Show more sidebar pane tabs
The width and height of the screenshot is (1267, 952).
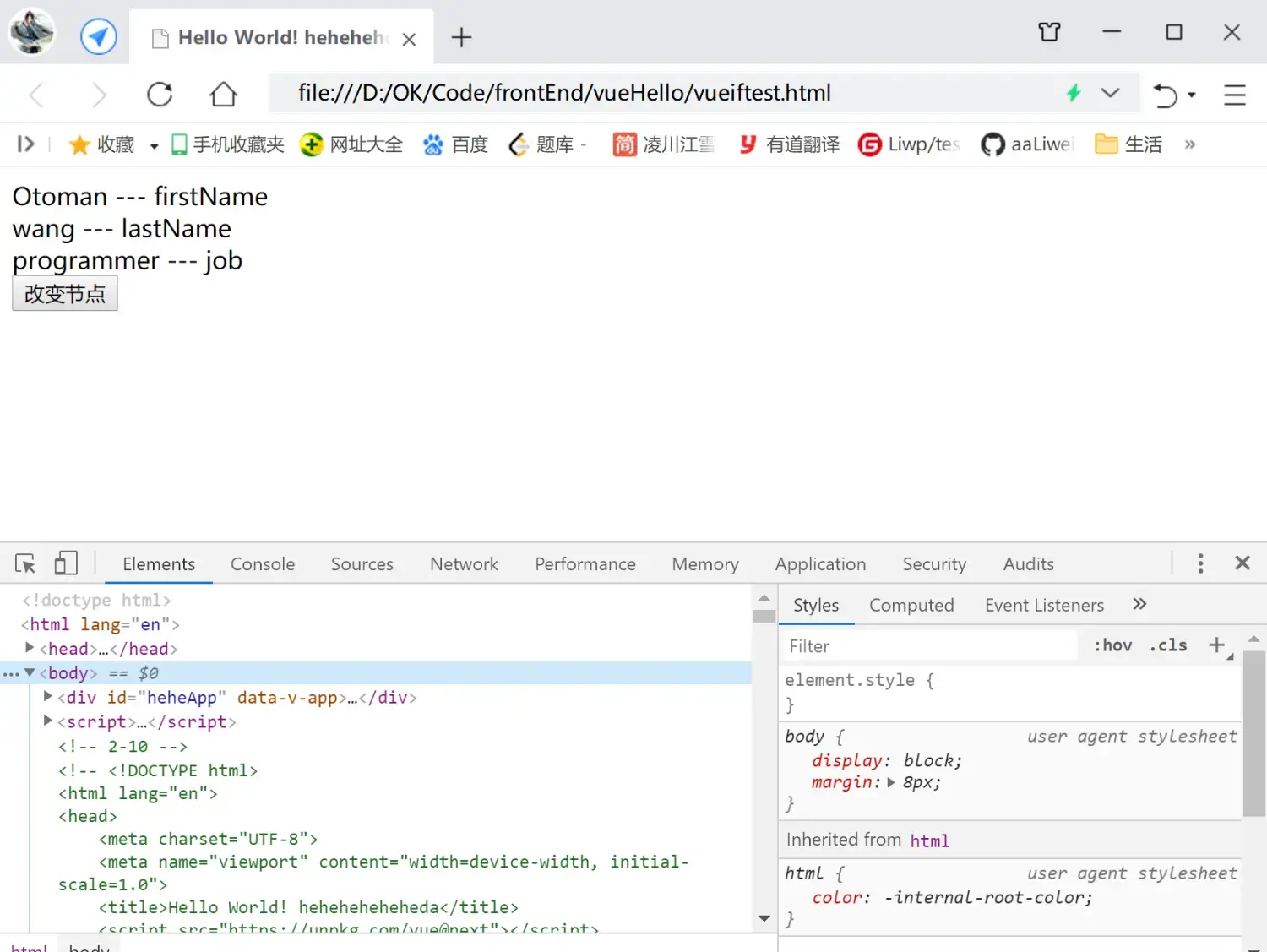pos(1139,604)
